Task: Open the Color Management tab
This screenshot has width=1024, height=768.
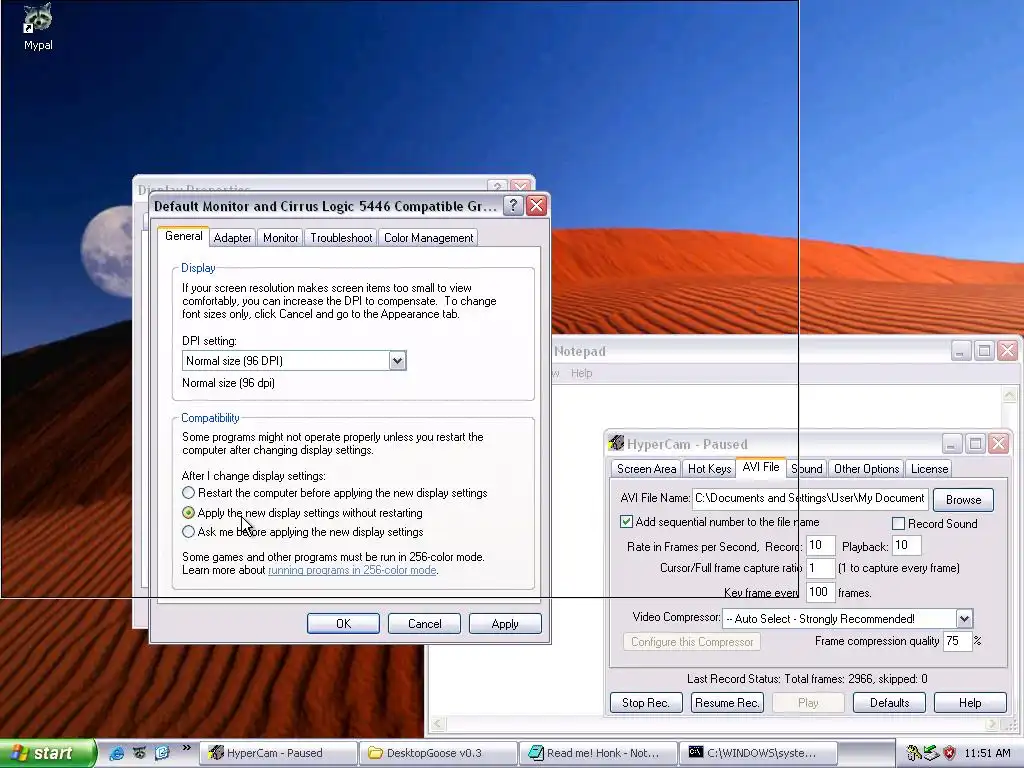Action: [428, 238]
